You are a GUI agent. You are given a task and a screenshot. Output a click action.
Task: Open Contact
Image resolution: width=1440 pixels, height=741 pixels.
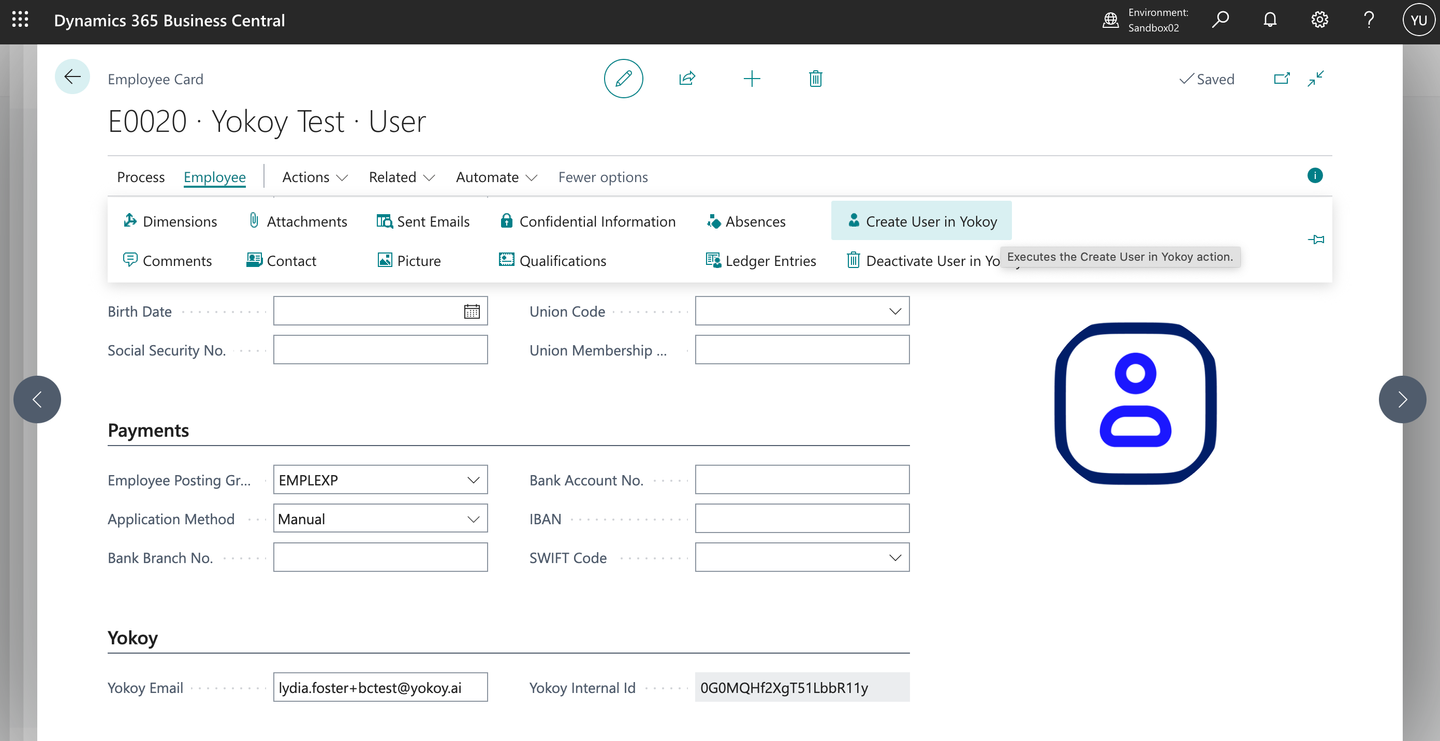[281, 261]
